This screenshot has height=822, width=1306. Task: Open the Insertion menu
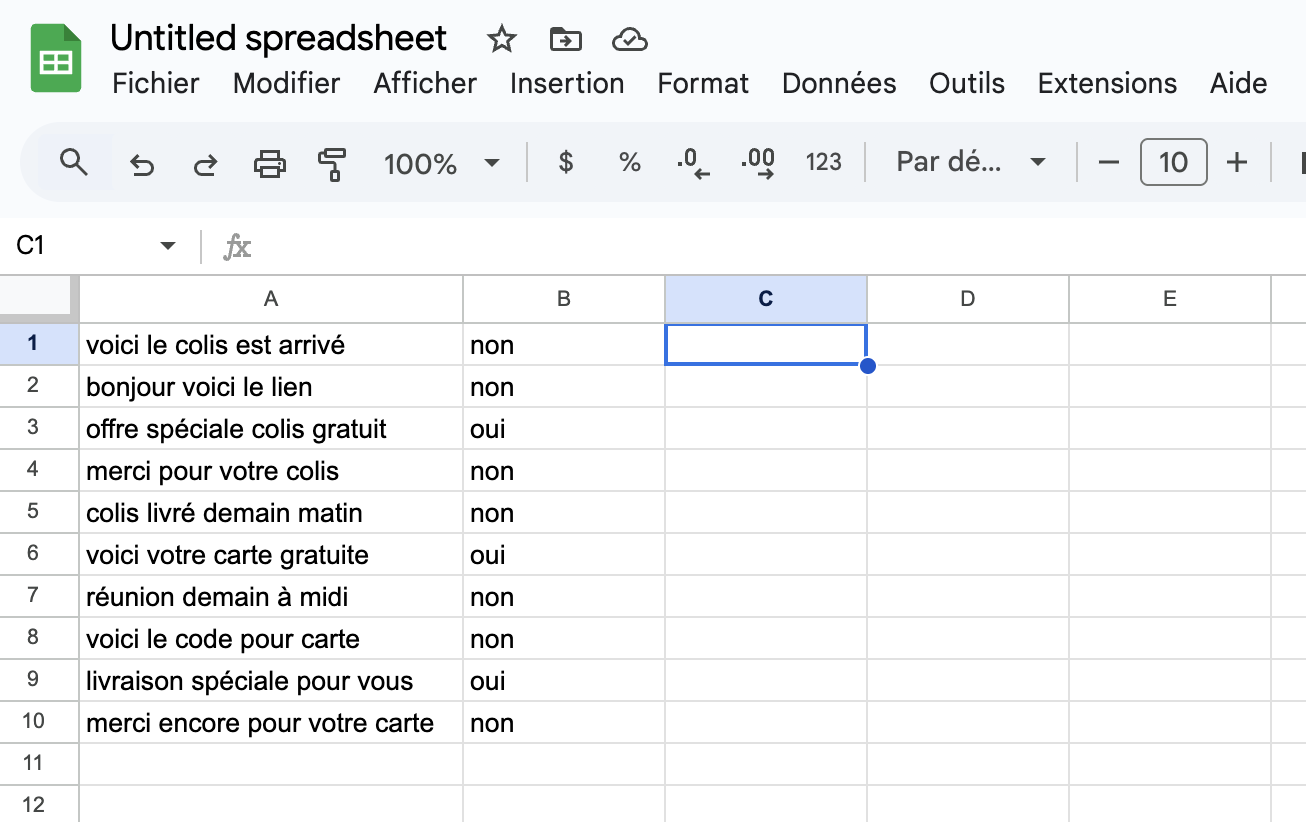click(567, 83)
